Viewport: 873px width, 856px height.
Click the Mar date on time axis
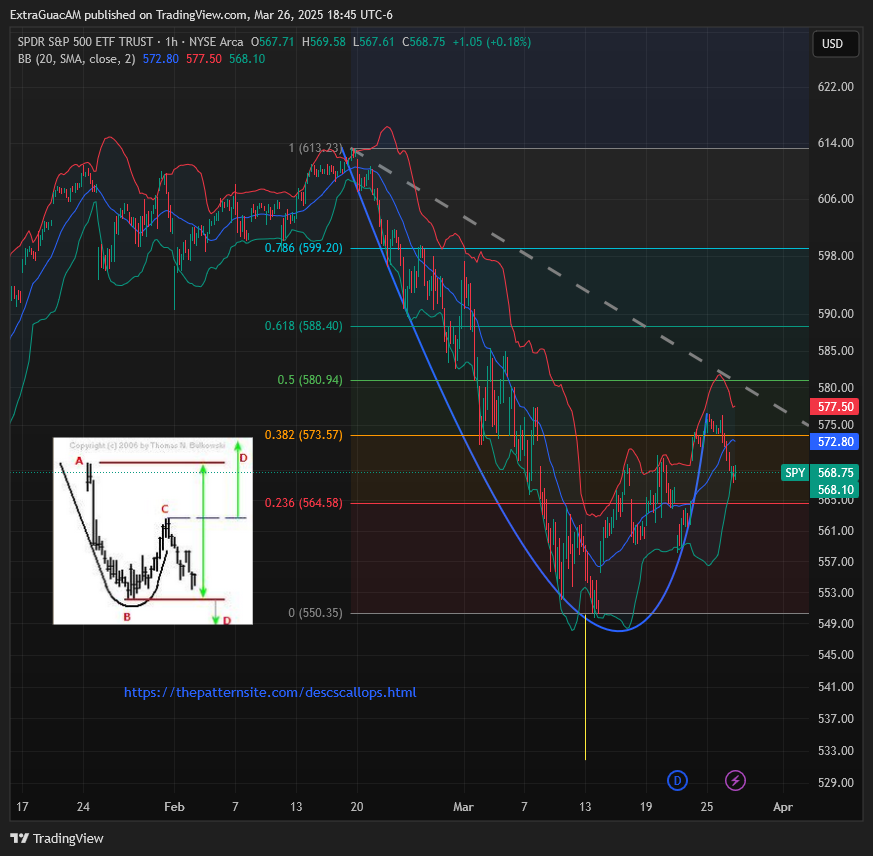click(463, 806)
